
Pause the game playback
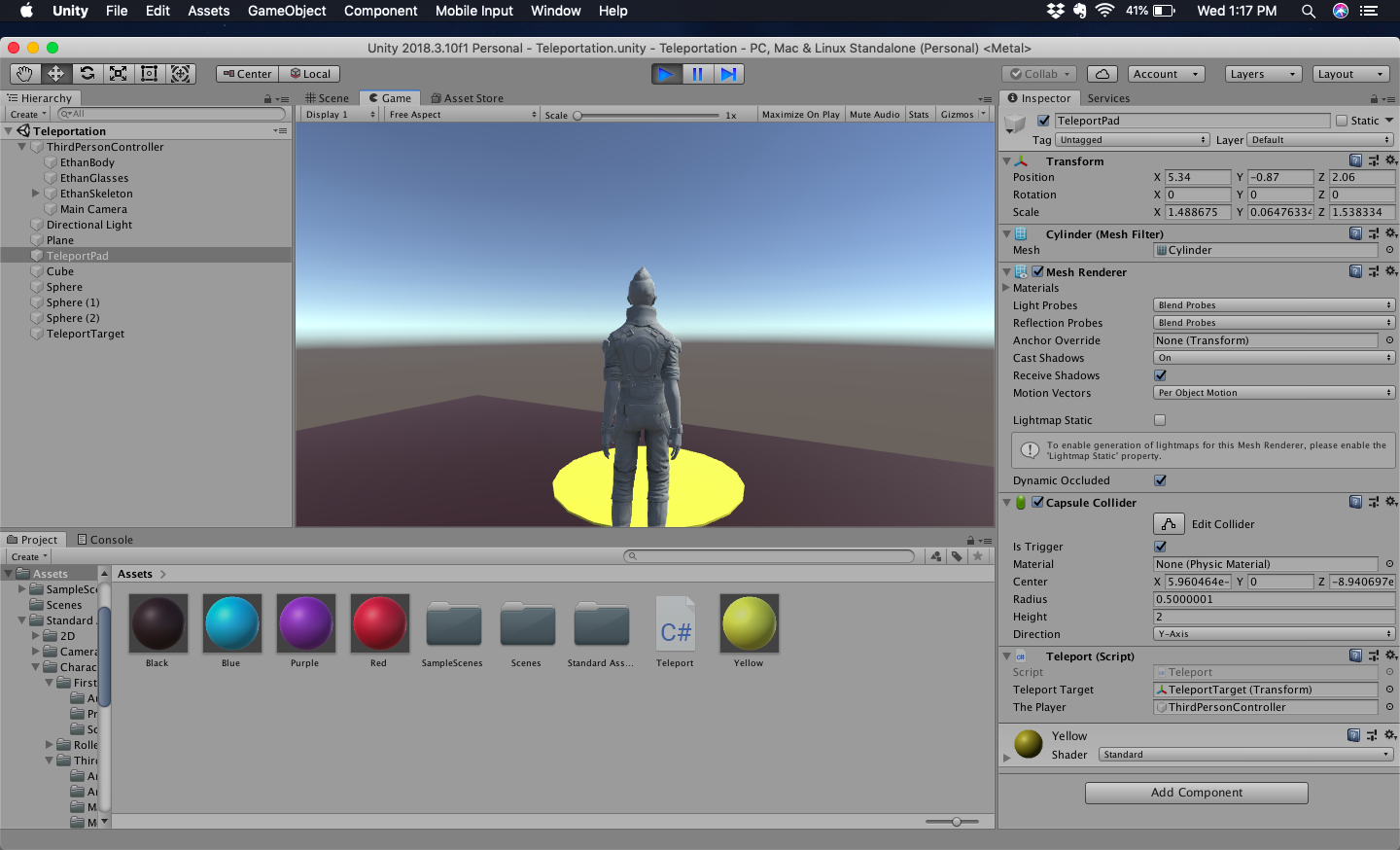[697, 74]
